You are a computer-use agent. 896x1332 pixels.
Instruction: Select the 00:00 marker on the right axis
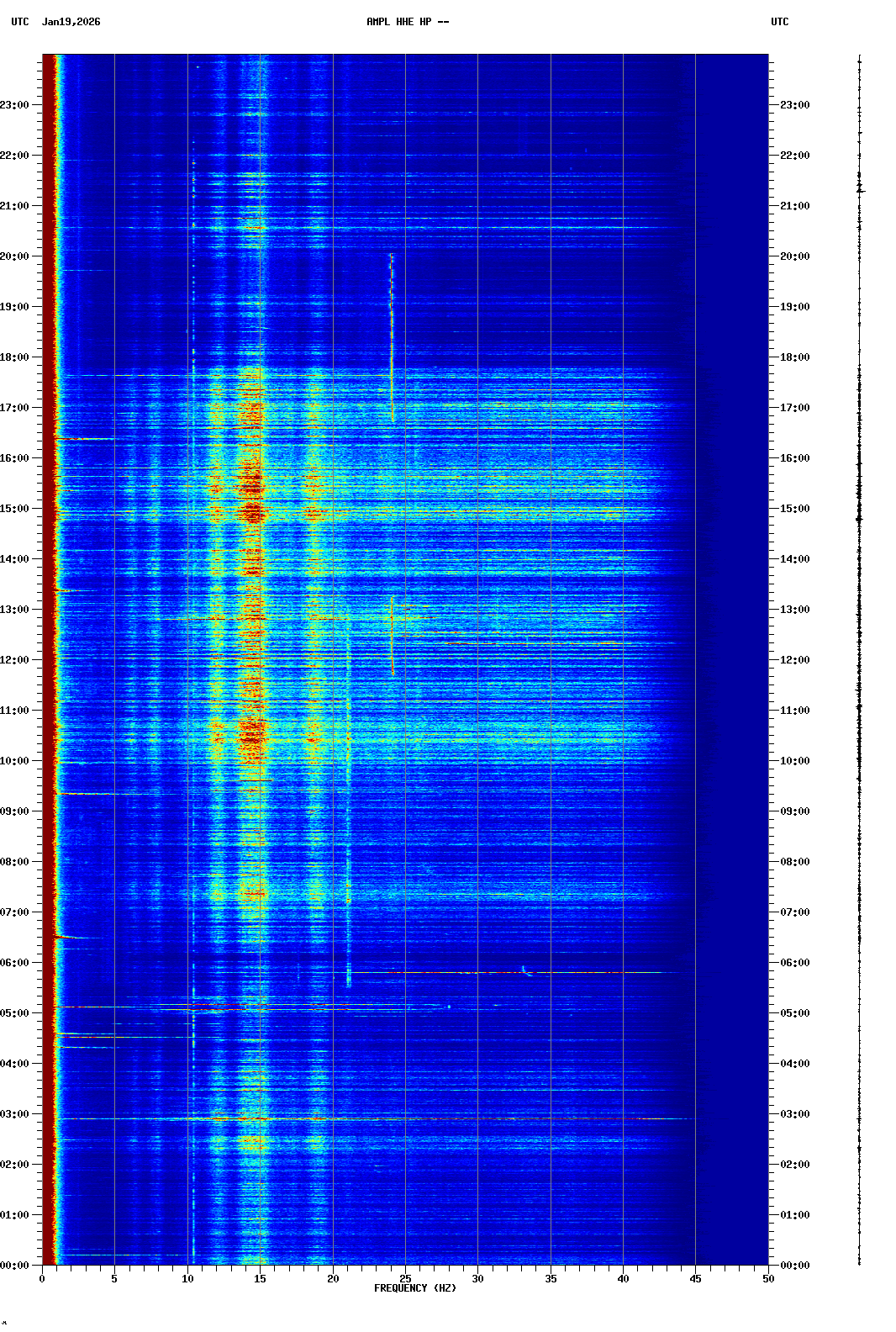click(794, 1266)
